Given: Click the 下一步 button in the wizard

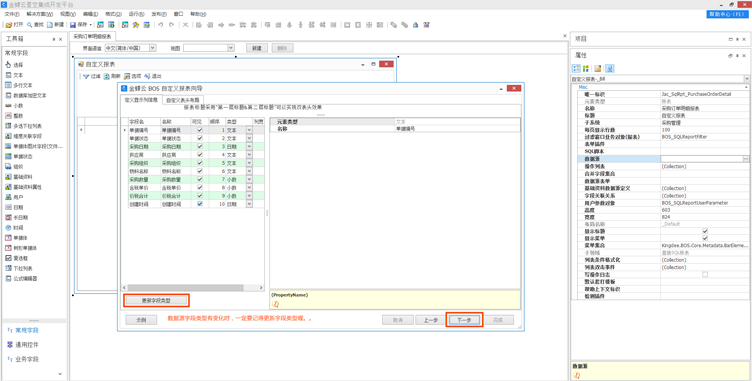Looking at the screenshot, I should (x=464, y=320).
